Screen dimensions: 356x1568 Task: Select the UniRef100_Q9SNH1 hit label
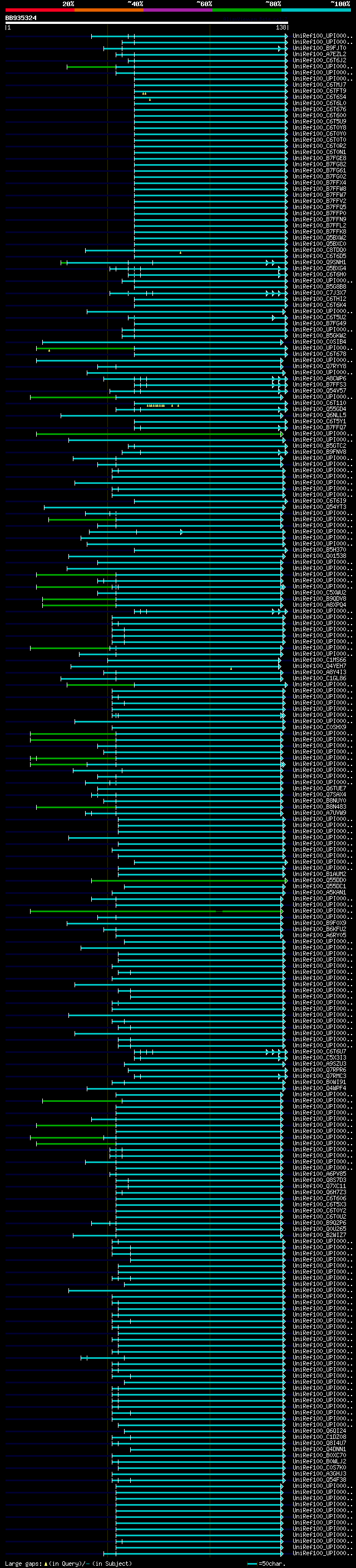coord(319,263)
